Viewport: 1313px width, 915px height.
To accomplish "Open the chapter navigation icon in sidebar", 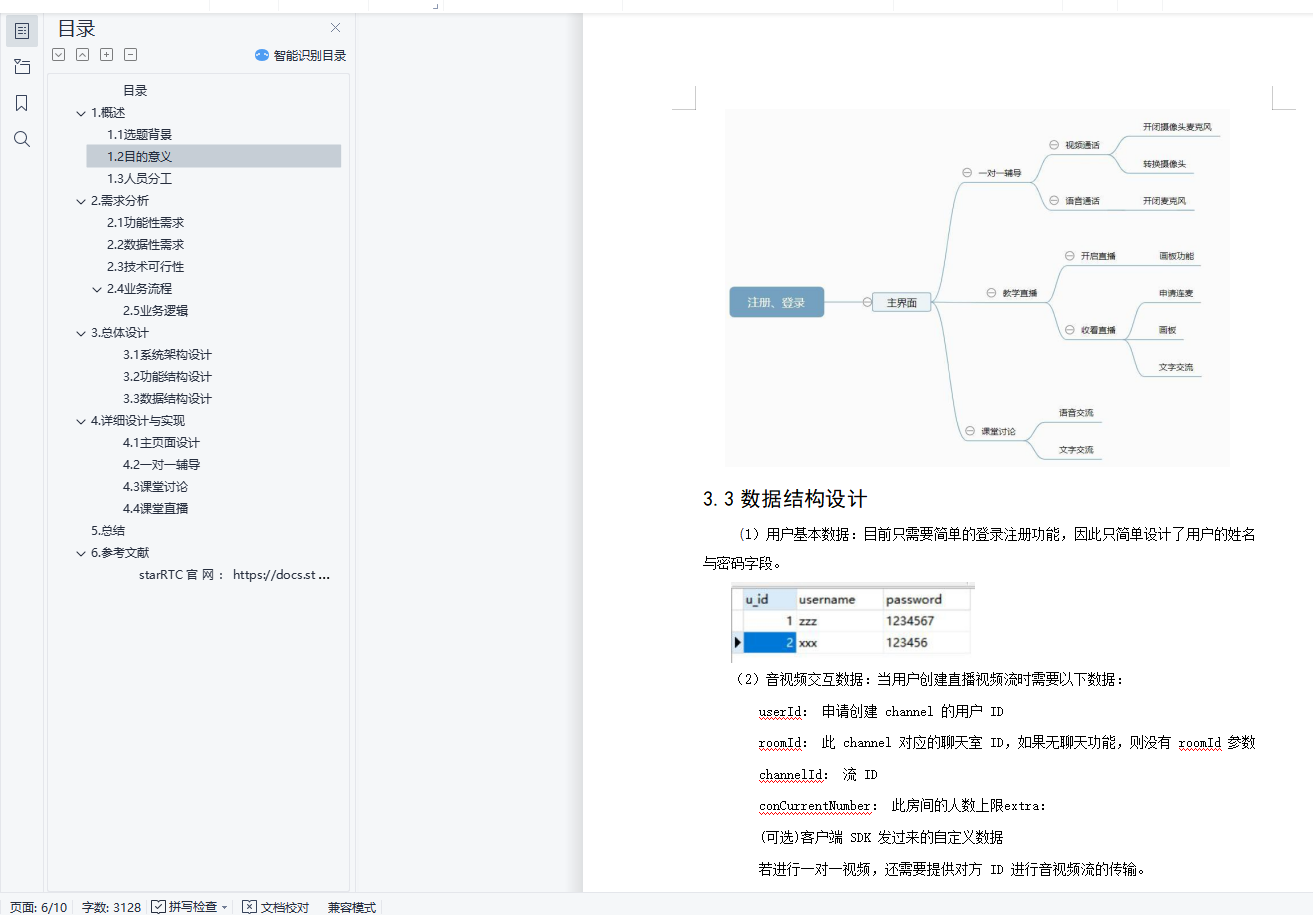I will click(22, 67).
